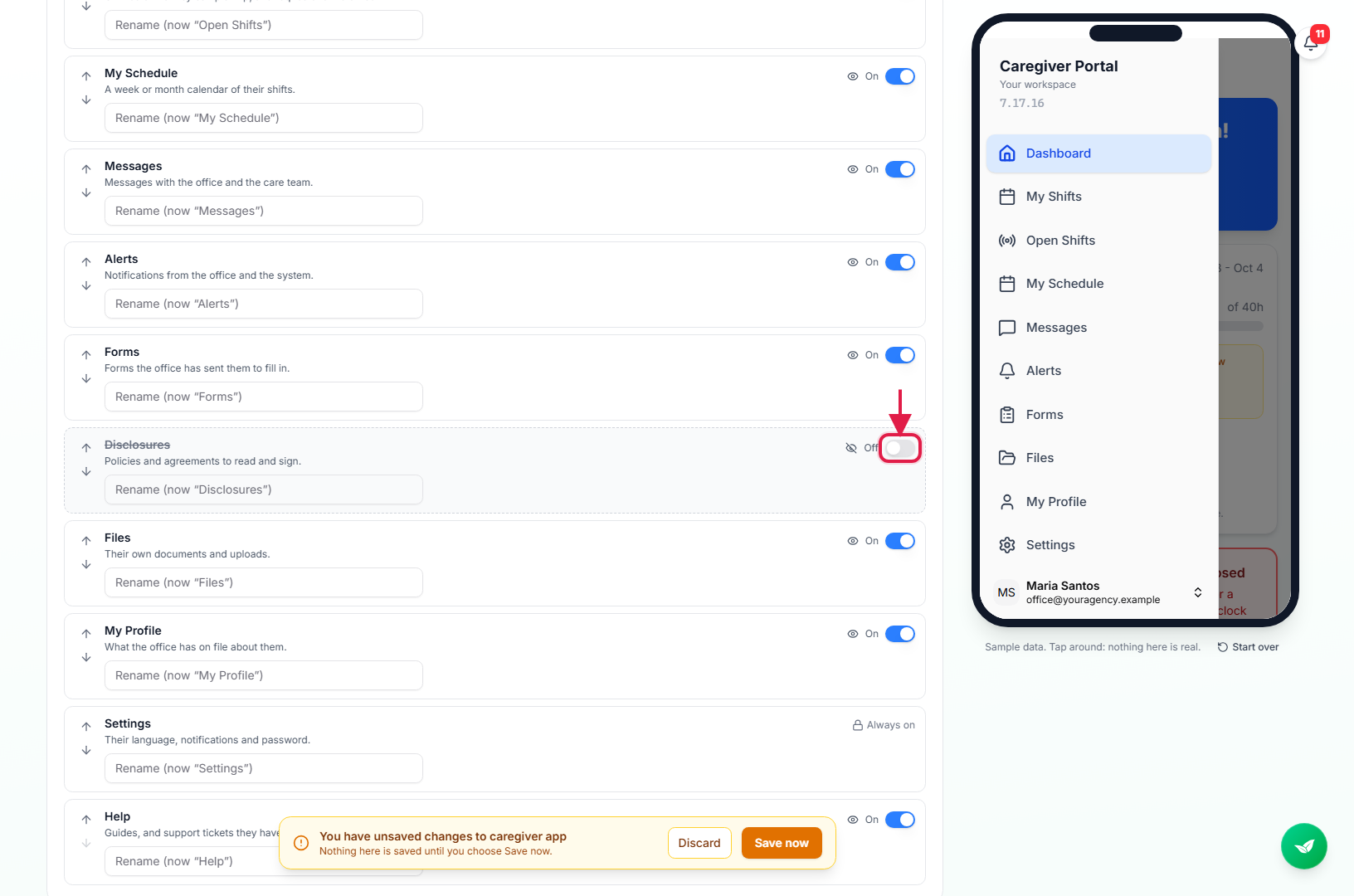The width and height of the screenshot is (1354, 896).
Task: Open notifications bell with 11 badge
Action: pos(1311,43)
